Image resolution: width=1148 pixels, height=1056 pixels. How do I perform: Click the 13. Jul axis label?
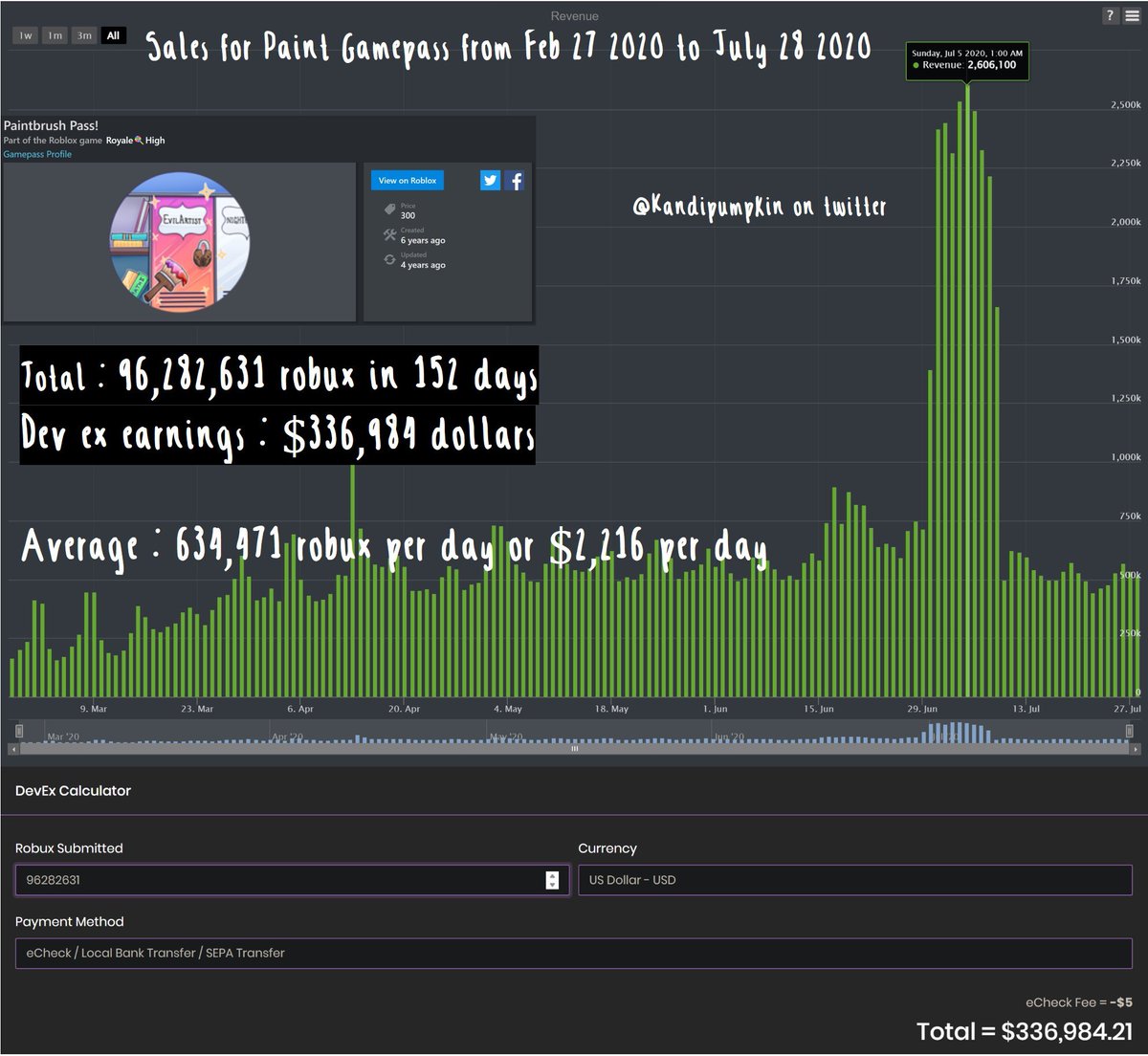(x=1026, y=709)
